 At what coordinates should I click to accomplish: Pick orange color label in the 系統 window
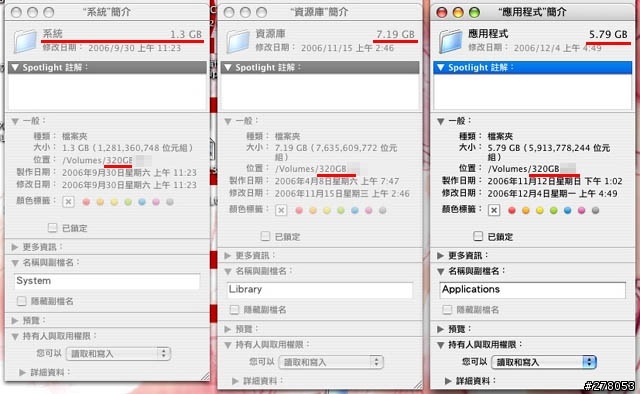pos(100,202)
